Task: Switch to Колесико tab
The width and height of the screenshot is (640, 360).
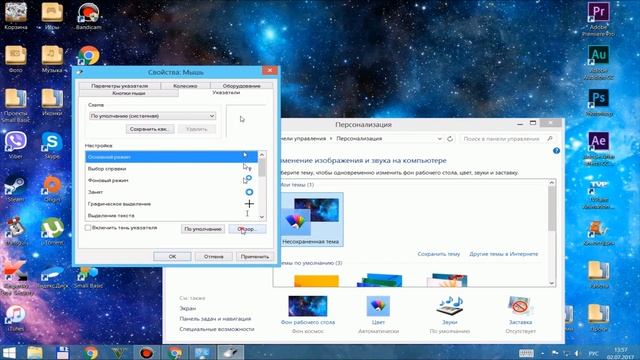Action: pos(185,86)
